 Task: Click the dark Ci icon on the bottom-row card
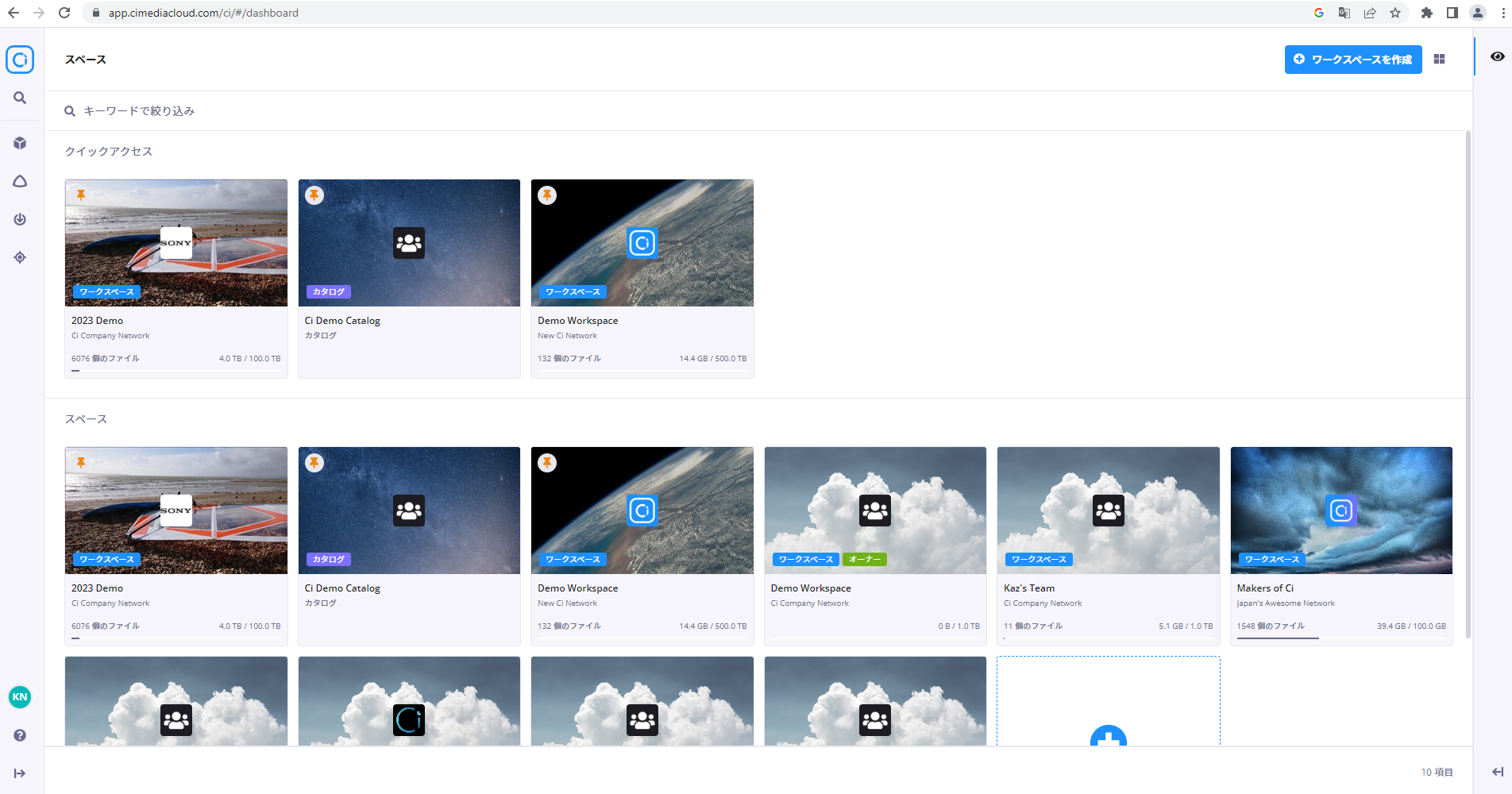[x=409, y=720]
